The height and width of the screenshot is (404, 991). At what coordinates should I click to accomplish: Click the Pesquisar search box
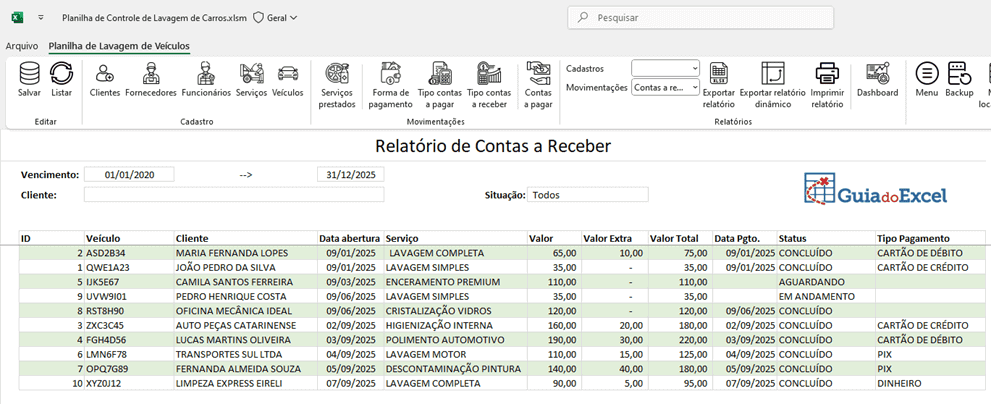coord(700,18)
